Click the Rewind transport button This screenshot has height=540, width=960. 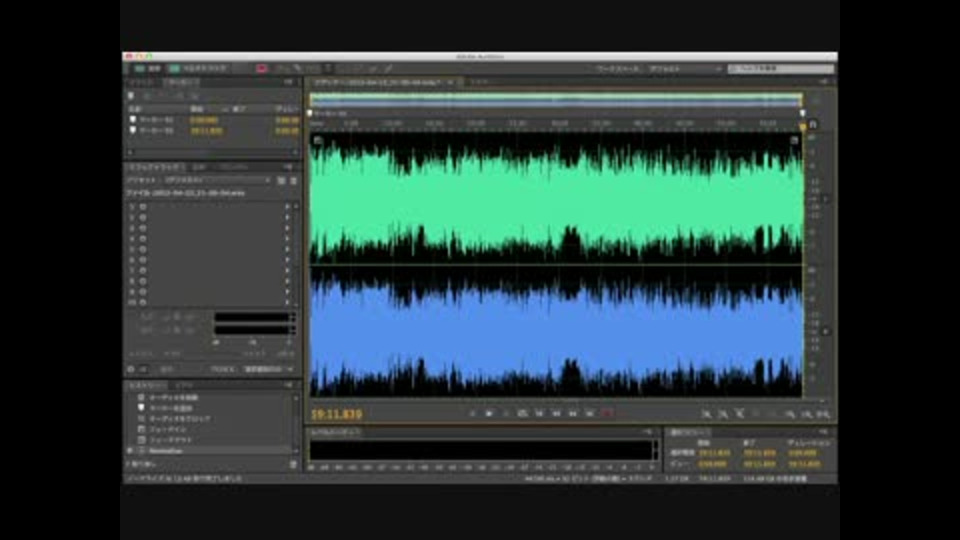(556, 414)
